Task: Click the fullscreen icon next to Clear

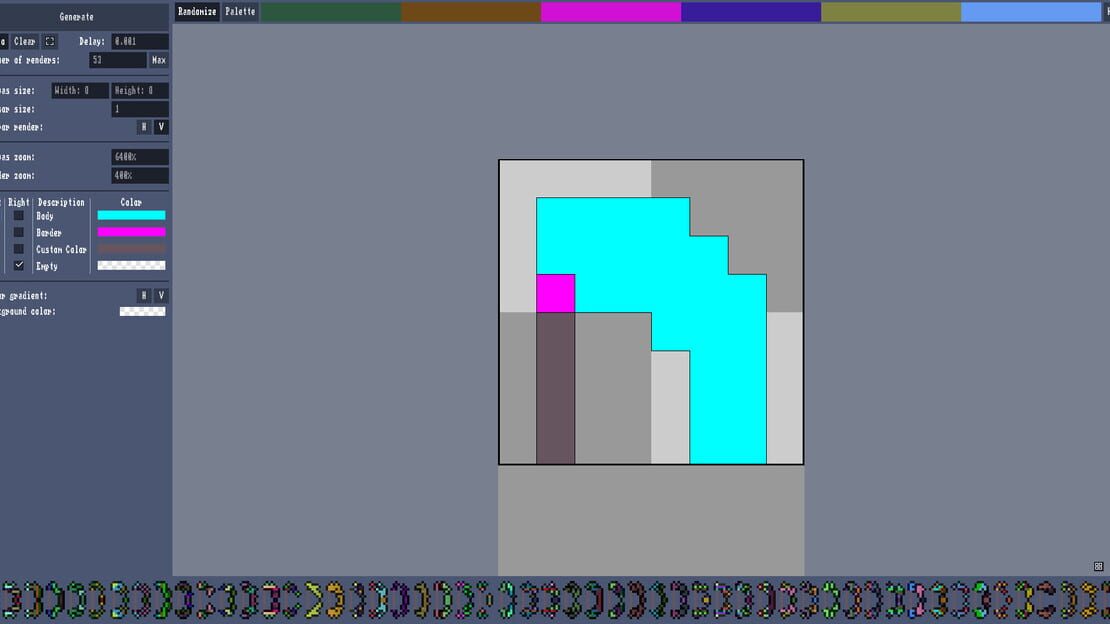Action: 50,42
